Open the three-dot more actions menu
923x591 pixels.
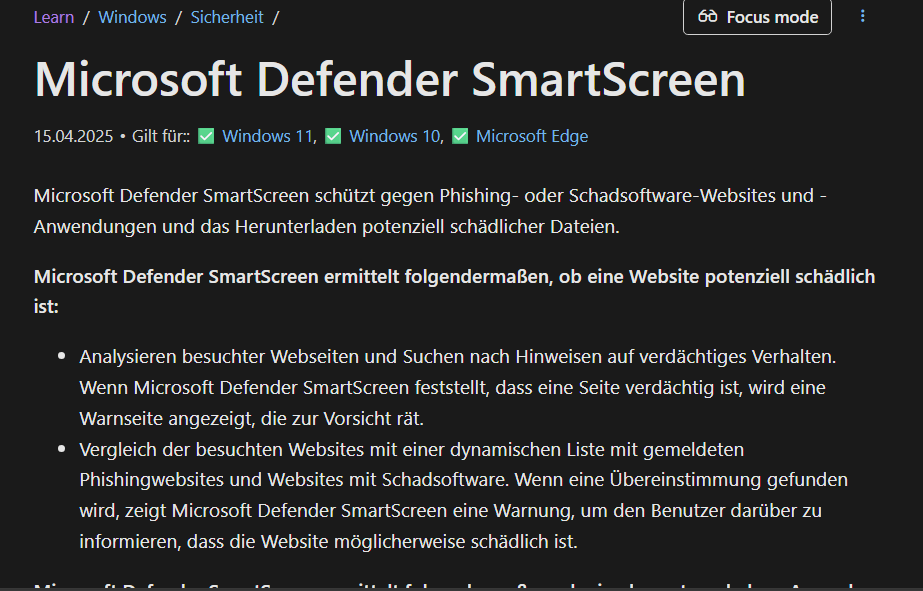(862, 16)
